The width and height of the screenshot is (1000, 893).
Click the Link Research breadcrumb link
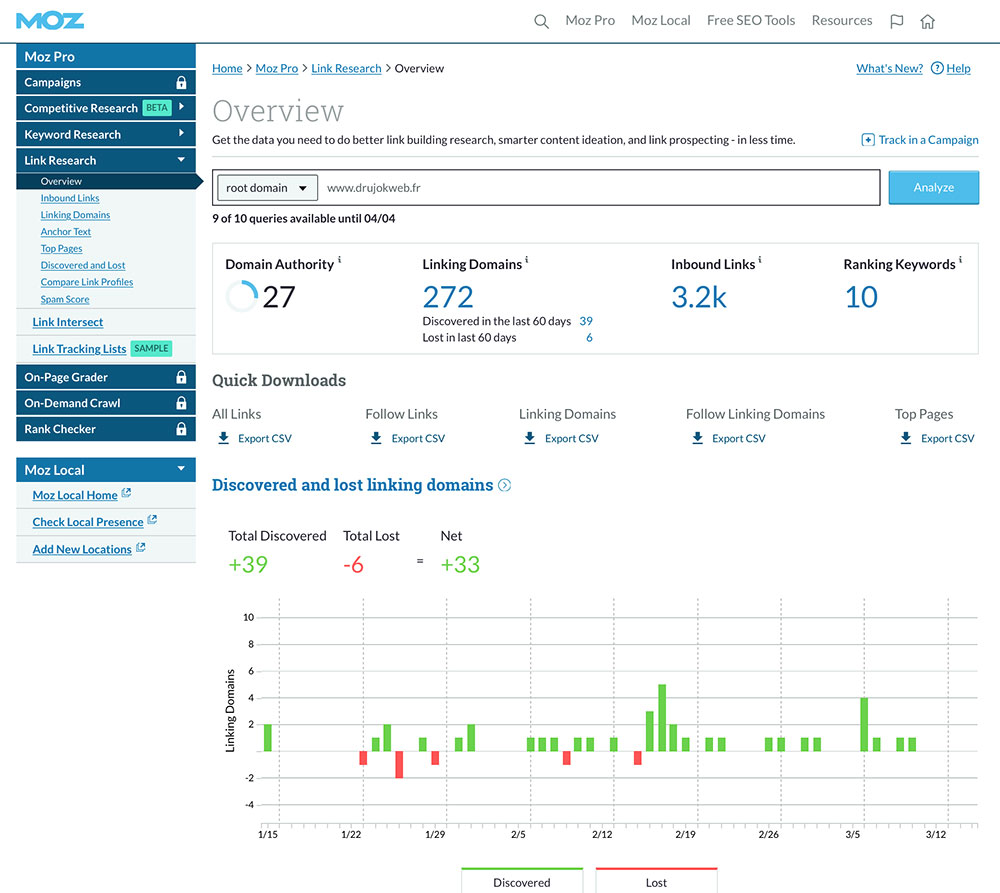pos(346,68)
